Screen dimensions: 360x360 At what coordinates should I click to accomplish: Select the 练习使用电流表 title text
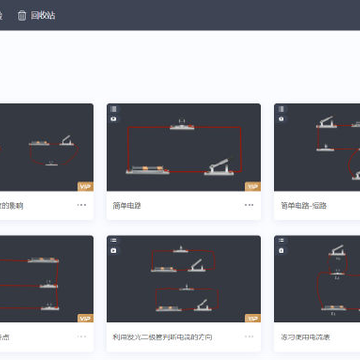[x=306, y=337]
